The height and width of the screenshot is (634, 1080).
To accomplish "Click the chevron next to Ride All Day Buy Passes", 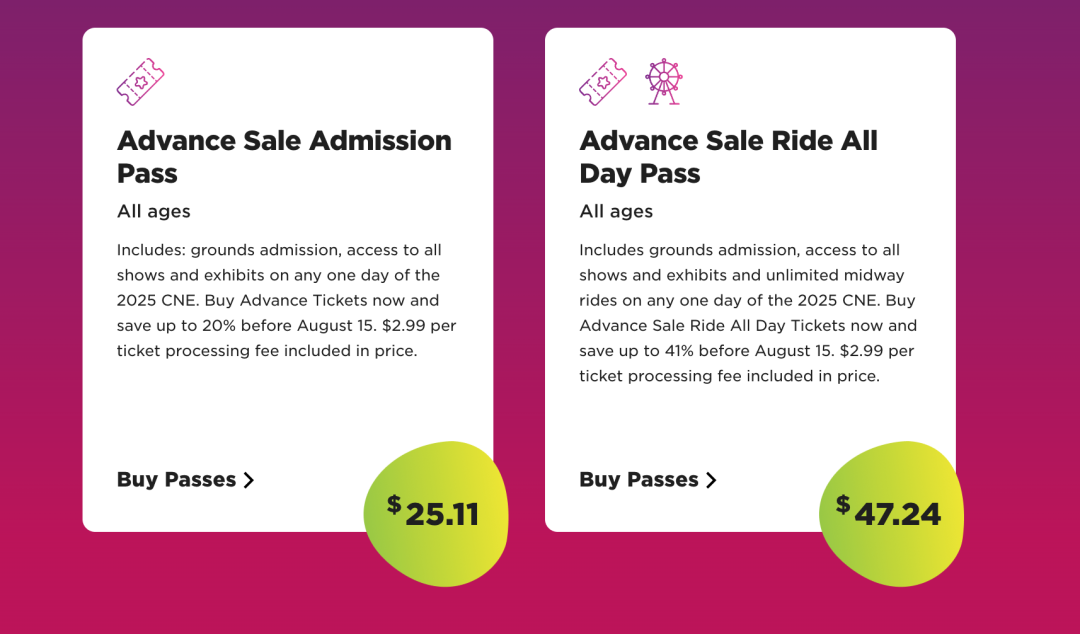I will tap(712, 480).
